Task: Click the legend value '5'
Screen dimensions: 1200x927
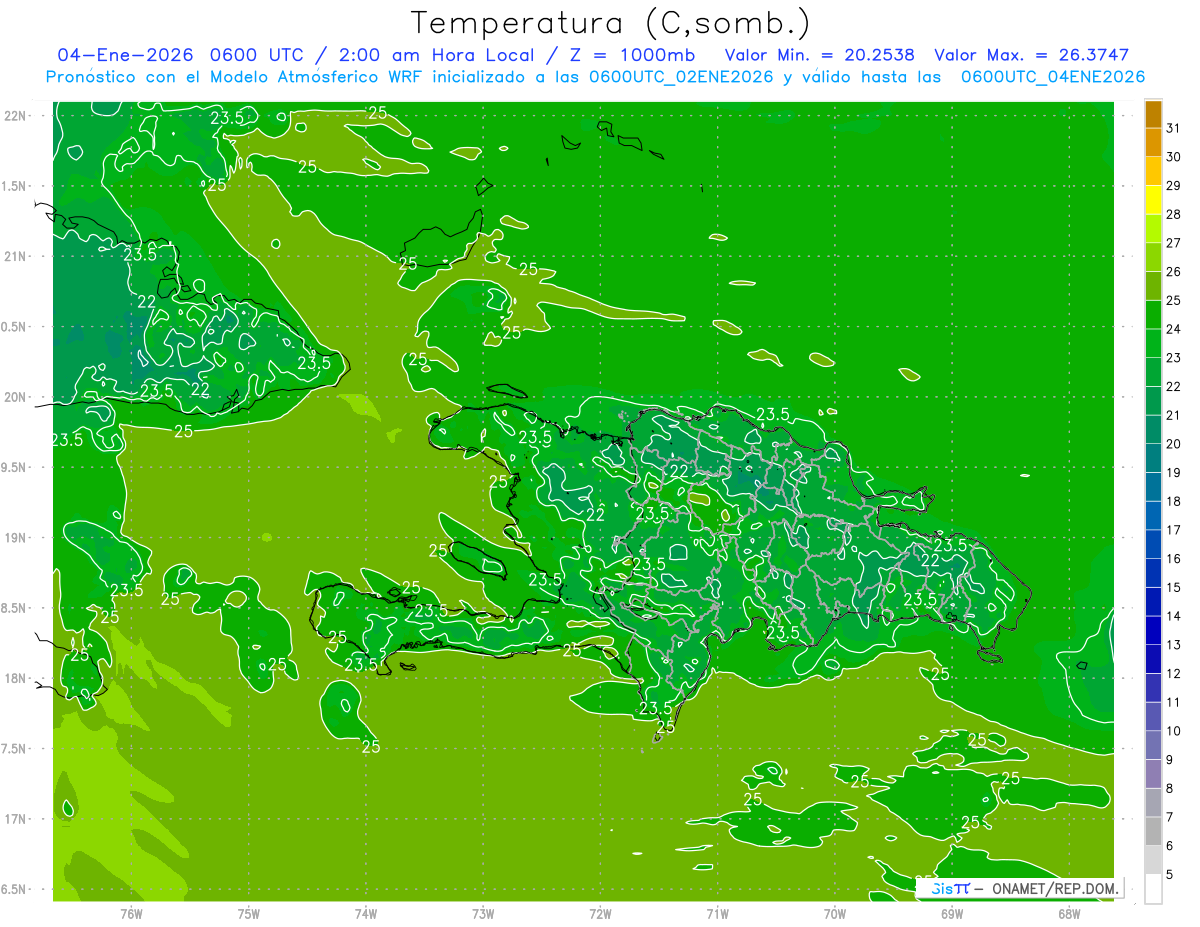Action: point(1170,875)
